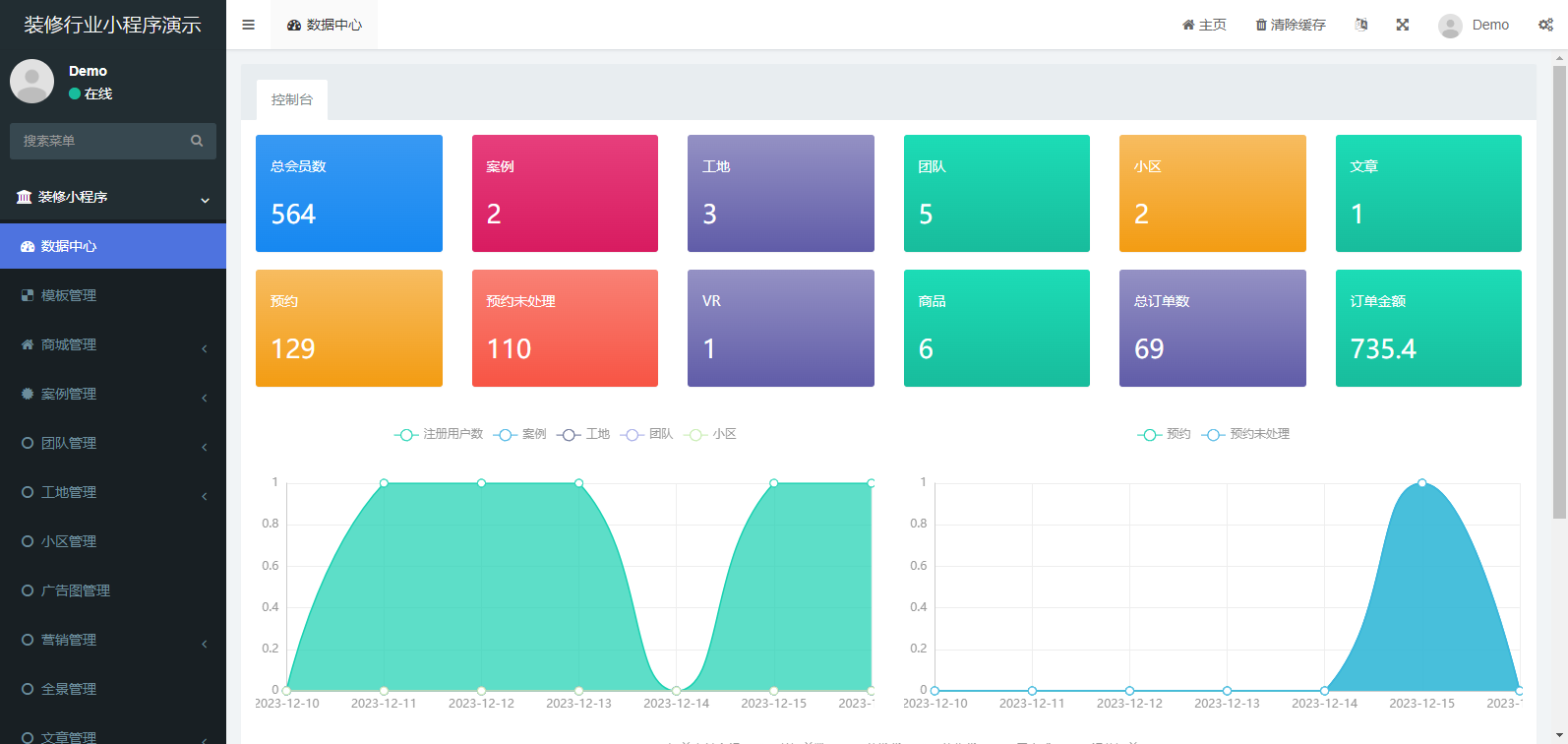Click the trash icon for 清除缓存
This screenshot has height=744, width=1568.
(x=1261, y=25)
